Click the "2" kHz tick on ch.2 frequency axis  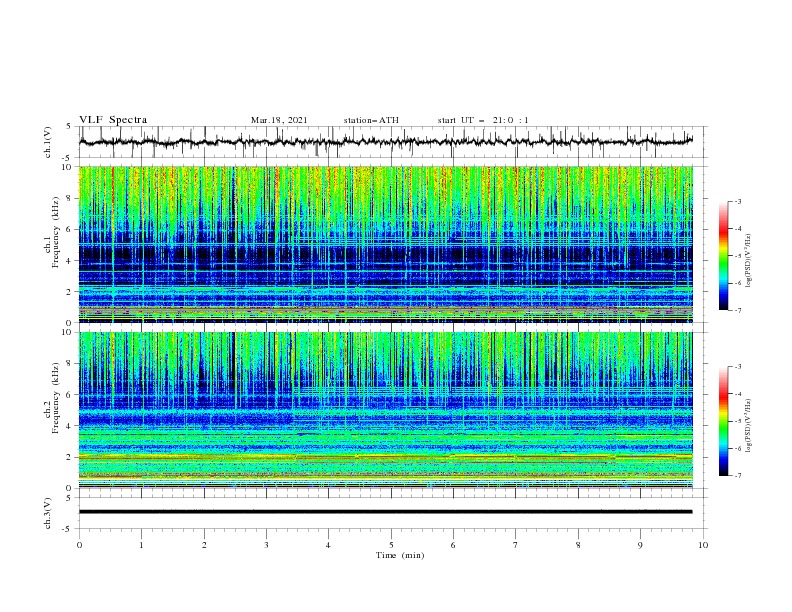pyautogui.click(x=71, y=457)
